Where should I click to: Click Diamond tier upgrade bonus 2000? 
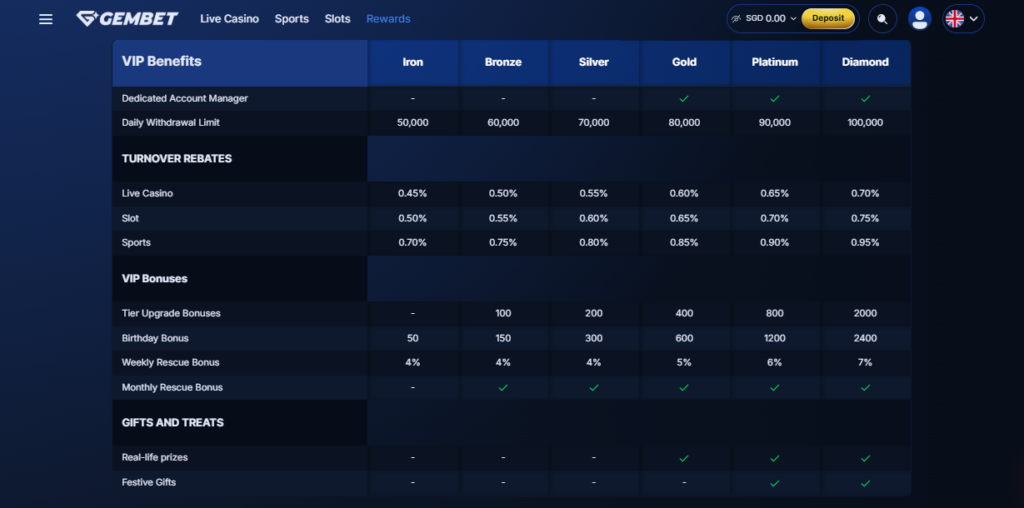pyautogui.click(x=865, y=313)
